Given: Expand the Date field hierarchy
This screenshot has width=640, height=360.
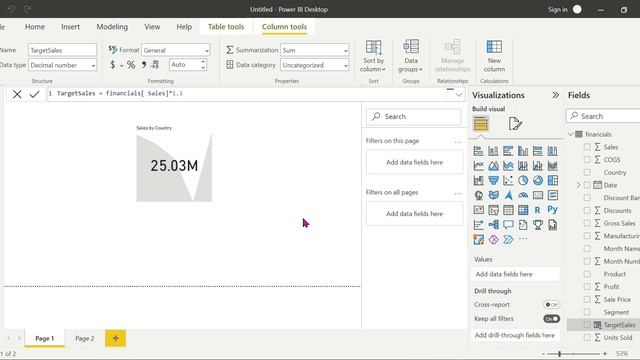Looking at the screenshot, I should click(578, 185).
